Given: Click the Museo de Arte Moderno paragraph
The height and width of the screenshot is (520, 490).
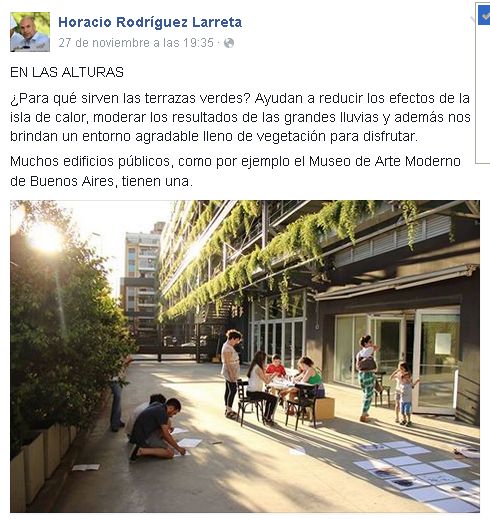Looking at the screenshot, I should pos(235,171).
